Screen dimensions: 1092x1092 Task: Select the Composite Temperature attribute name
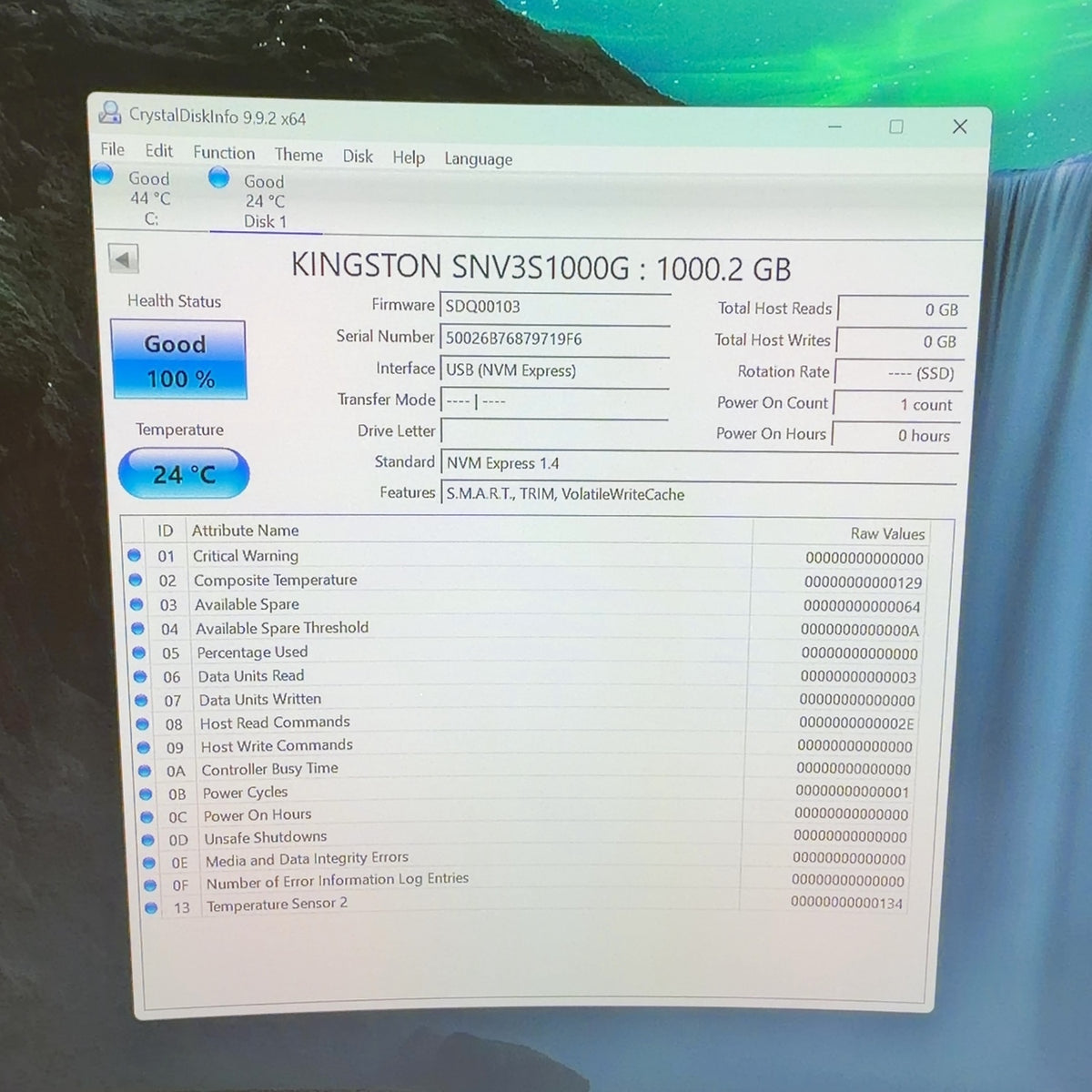[276, 581]
